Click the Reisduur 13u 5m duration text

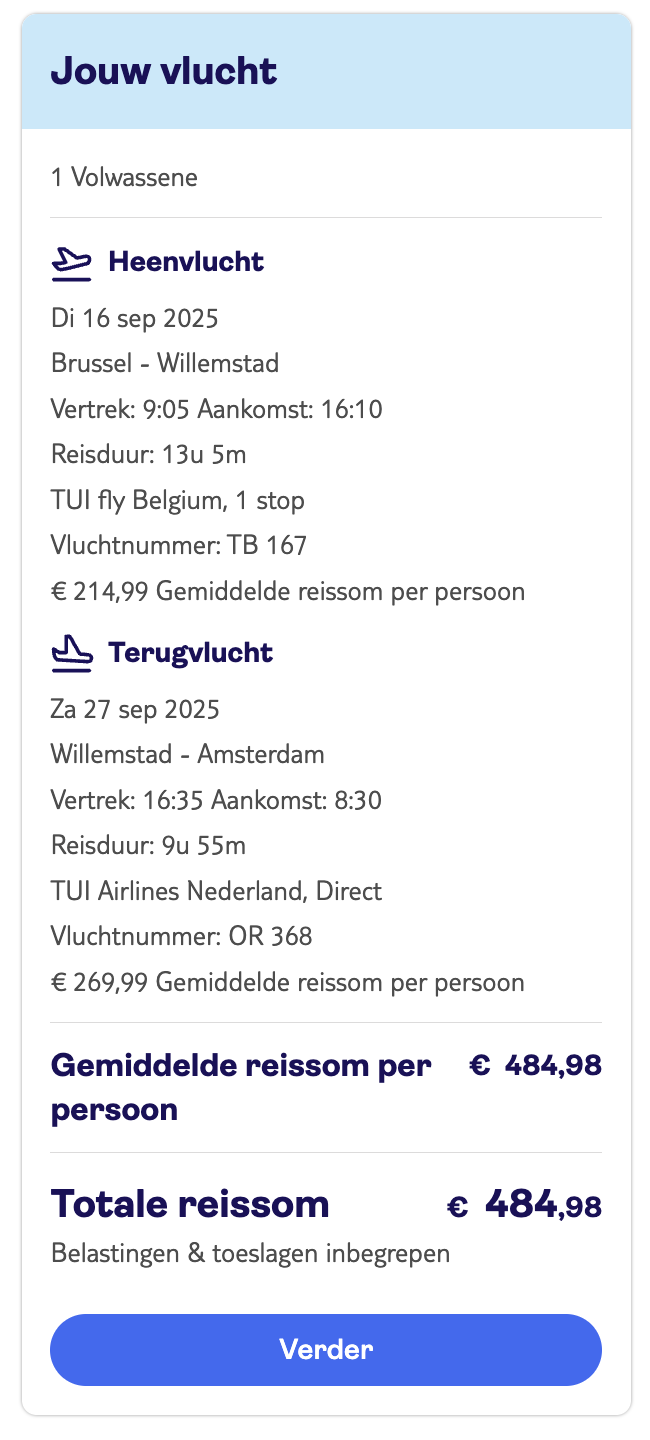[x=141, y=454]
